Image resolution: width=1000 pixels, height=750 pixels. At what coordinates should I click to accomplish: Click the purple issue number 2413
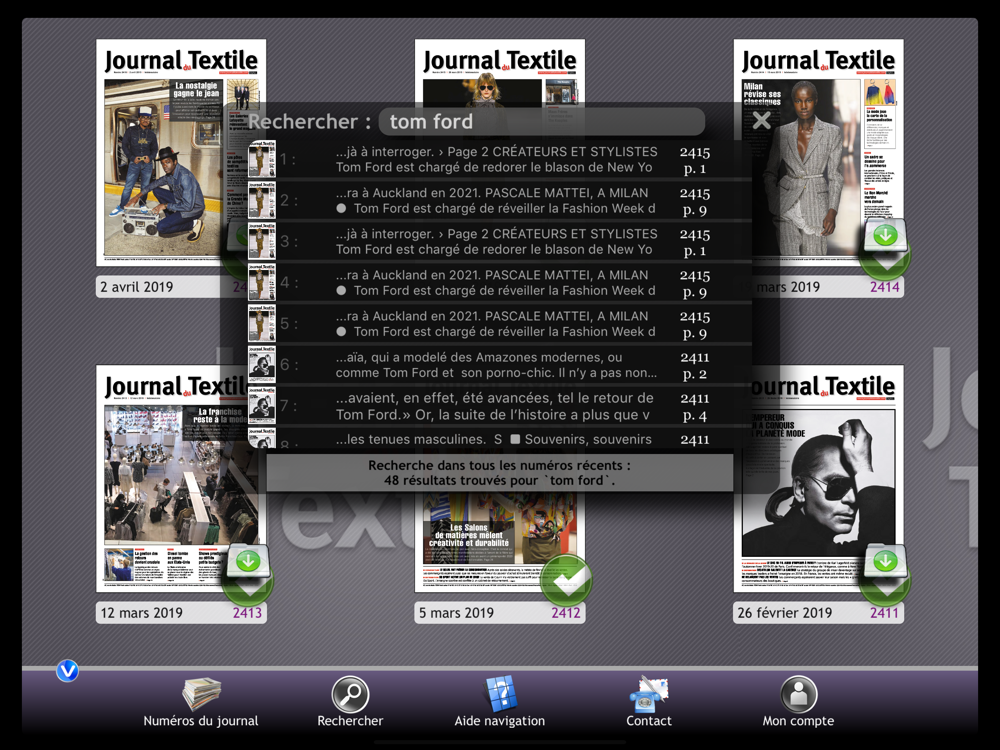coord(247,613)
